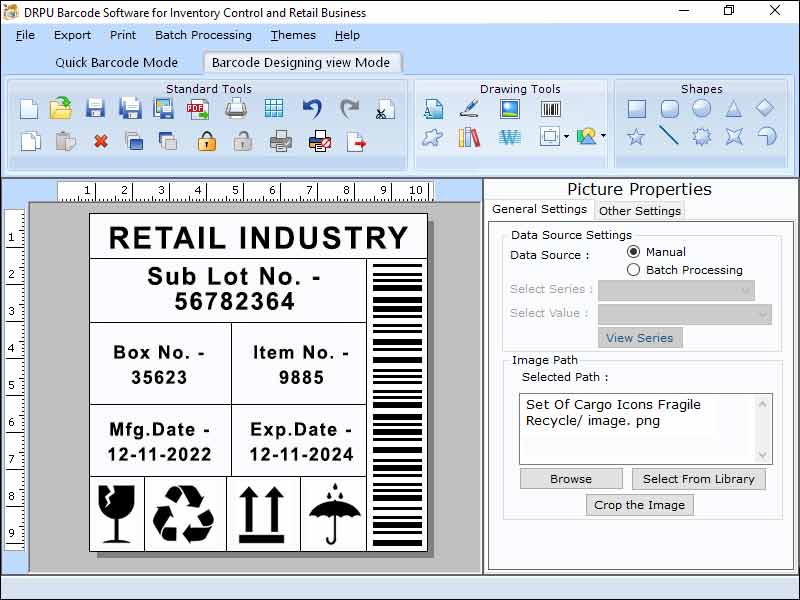800x600 pixels.
Task: Expand the frame tool dropdown arrow
Action: [566, 137]
